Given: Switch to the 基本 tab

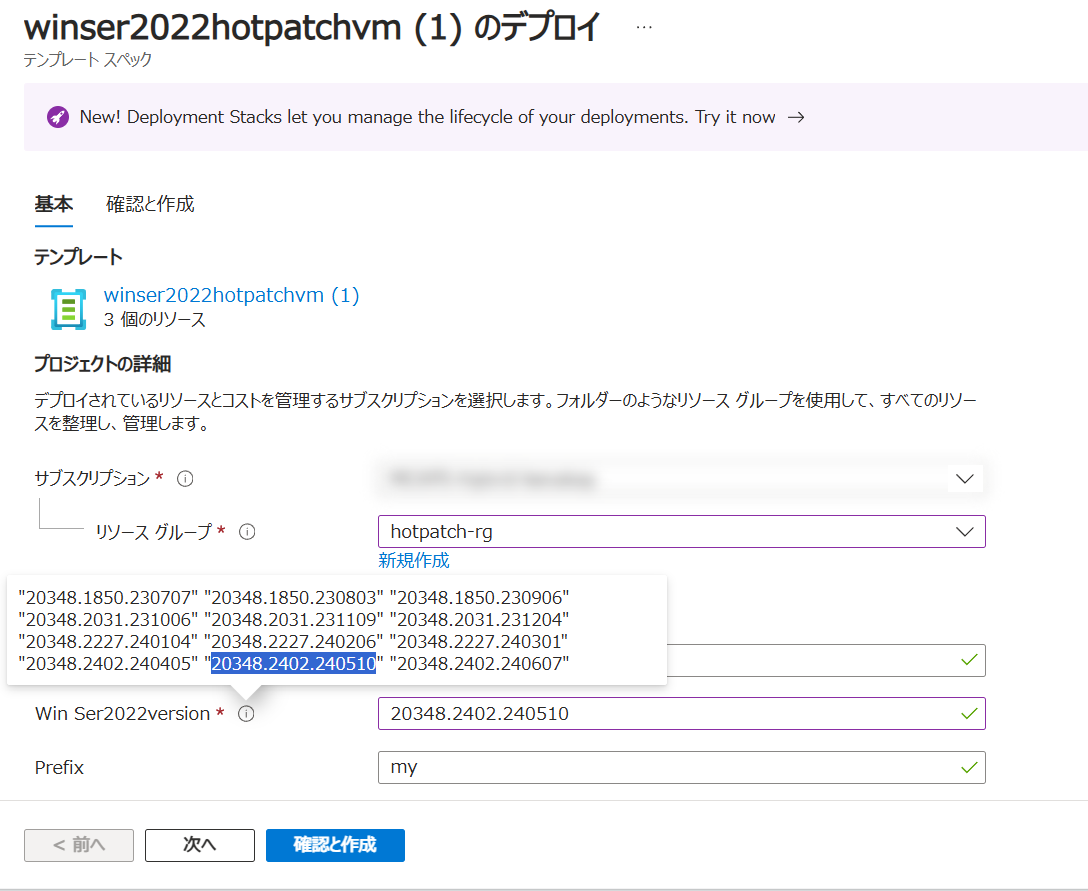Looking at the screenshot, I should tap(53, 204).
